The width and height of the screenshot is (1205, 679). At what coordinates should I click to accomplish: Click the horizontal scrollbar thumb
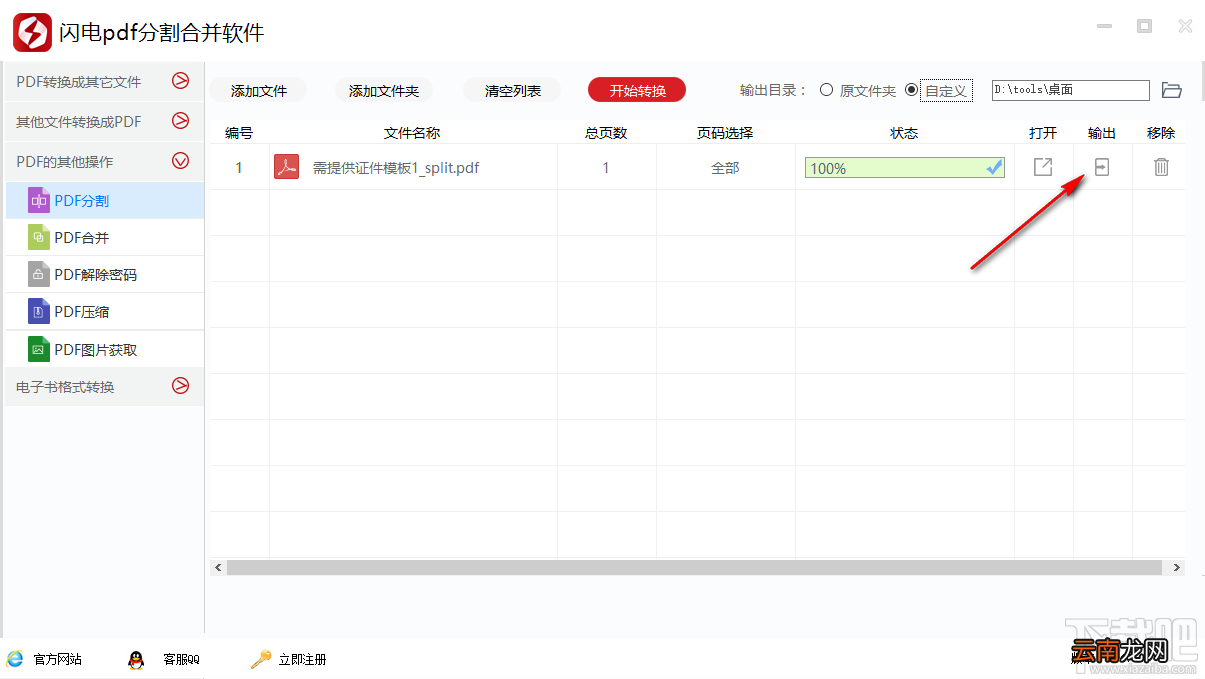point(694,567)
